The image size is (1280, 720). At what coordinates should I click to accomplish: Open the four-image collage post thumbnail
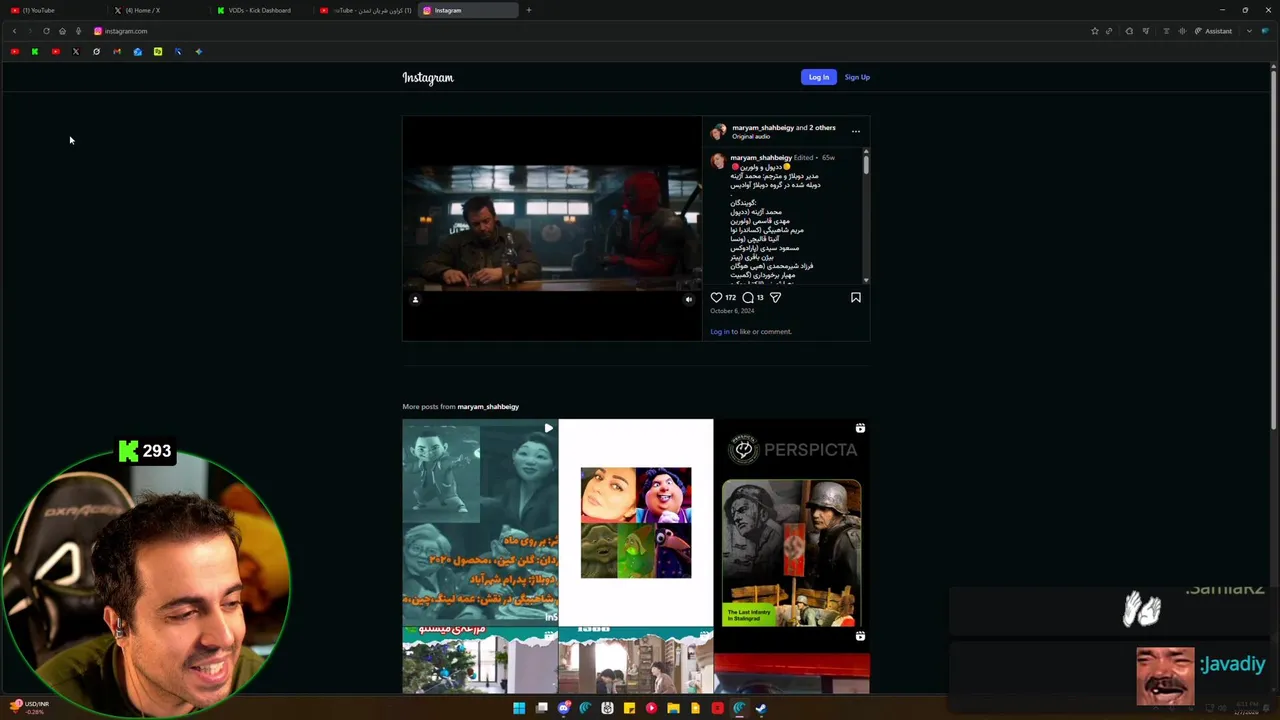[x=636, y=522]
